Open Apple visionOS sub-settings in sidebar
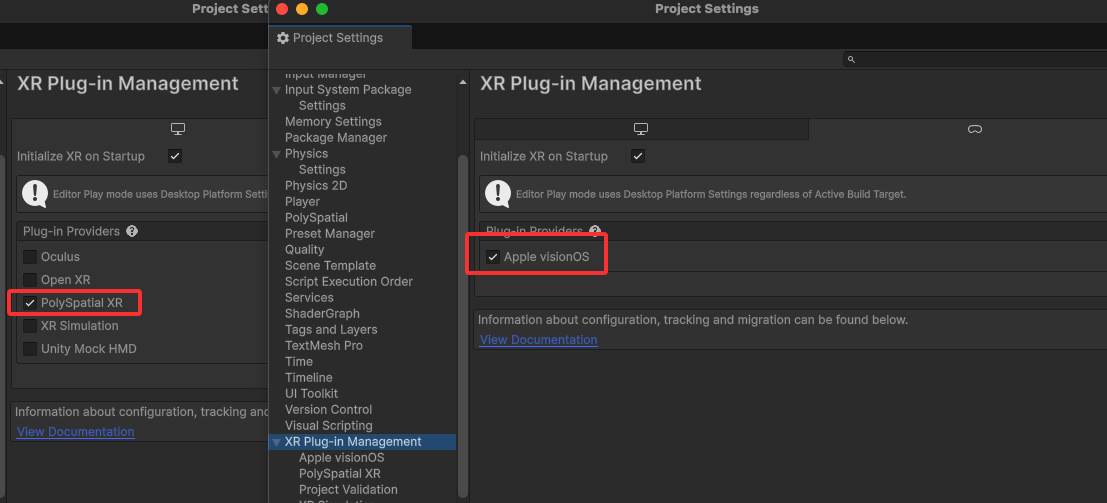This screenshot has width=1107, height=503. point(342,458)
